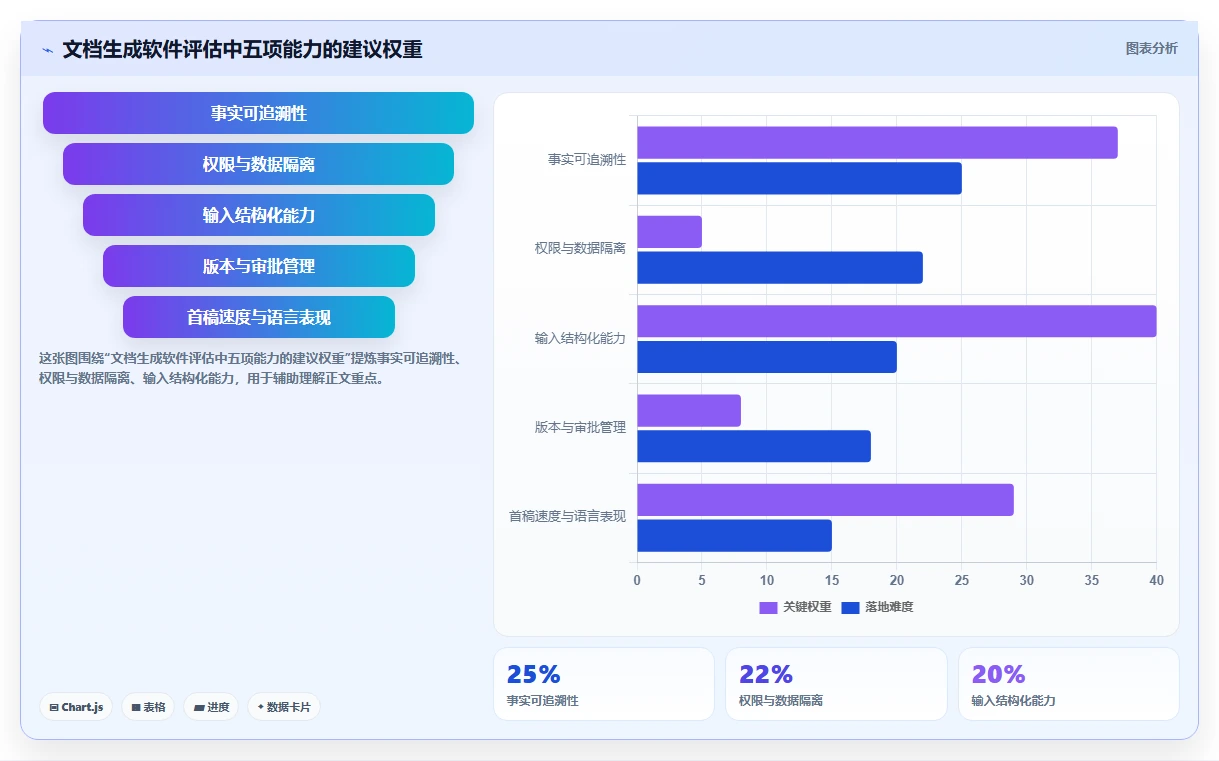This screenshot has height=761, width=1219.
Task: Click the purple 首稿速度与语言表现 chart bar
Action: pos(825,500)
